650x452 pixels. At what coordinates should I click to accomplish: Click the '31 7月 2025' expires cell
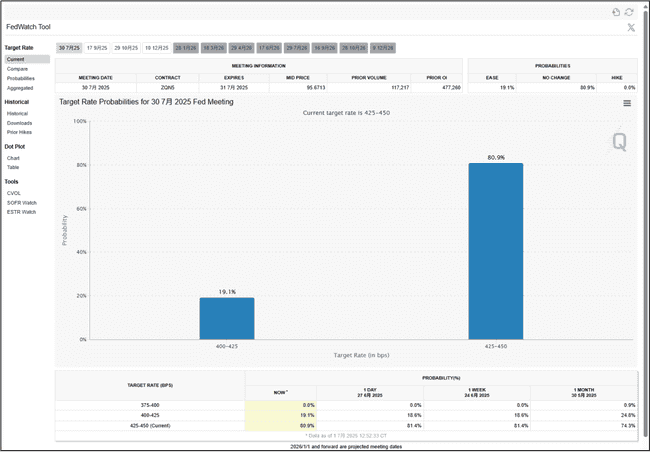click(x=234, y=87)
